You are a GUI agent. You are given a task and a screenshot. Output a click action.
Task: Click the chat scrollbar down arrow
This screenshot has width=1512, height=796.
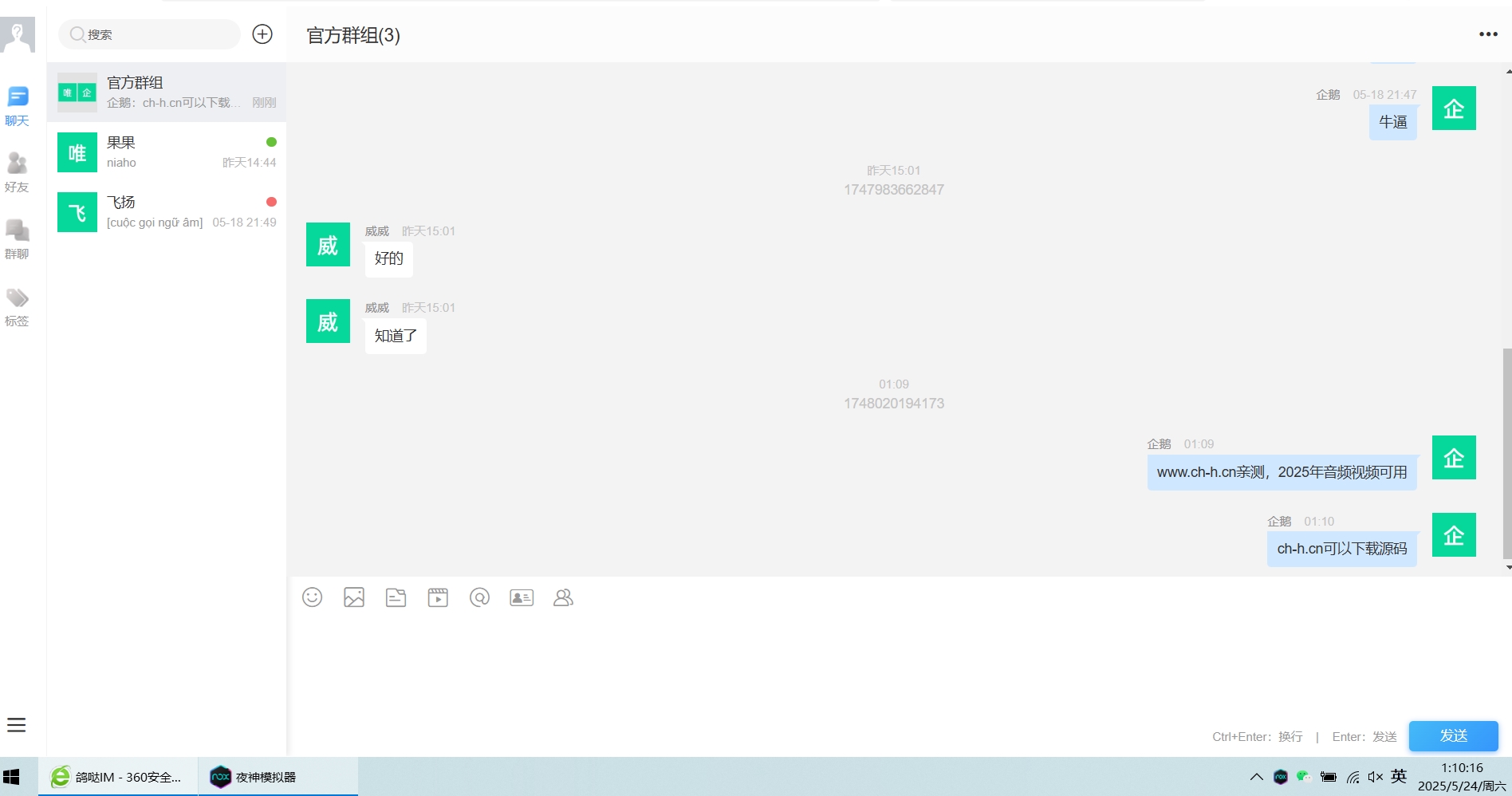pyautogui.click(x=1508, y=568)
